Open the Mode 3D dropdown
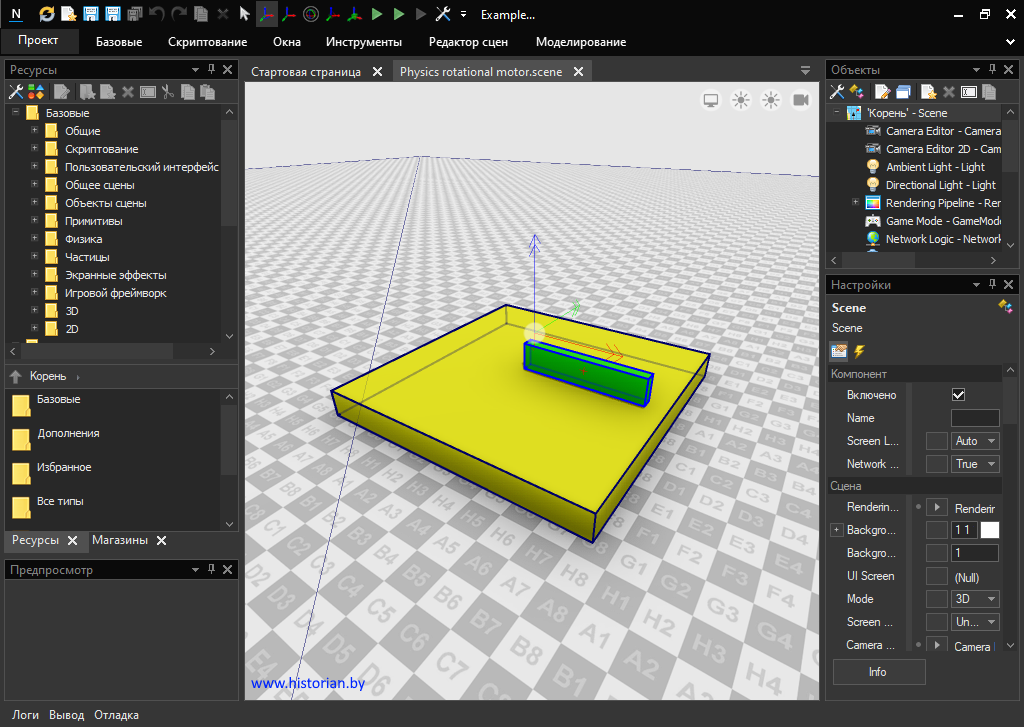 976,599
